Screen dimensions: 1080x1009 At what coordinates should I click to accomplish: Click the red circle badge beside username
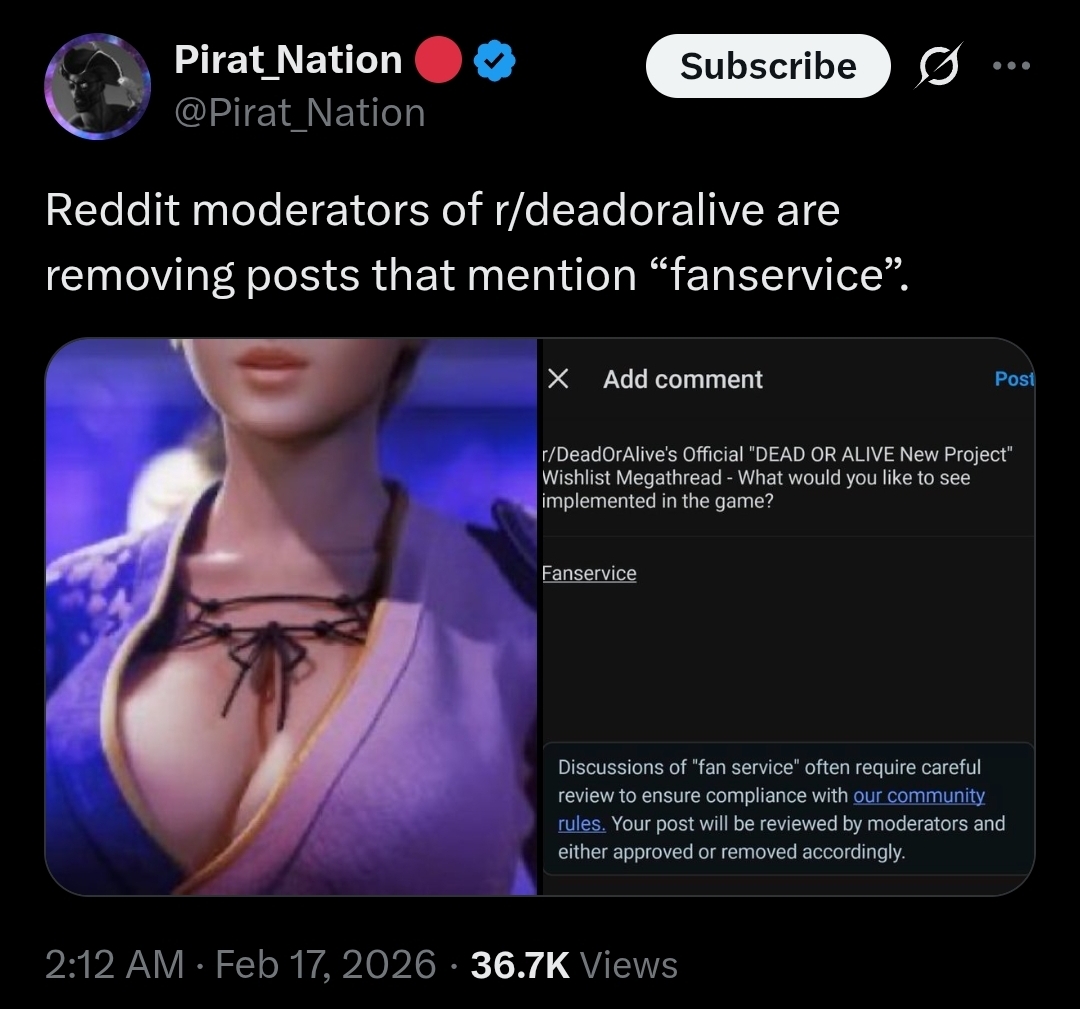438,60
